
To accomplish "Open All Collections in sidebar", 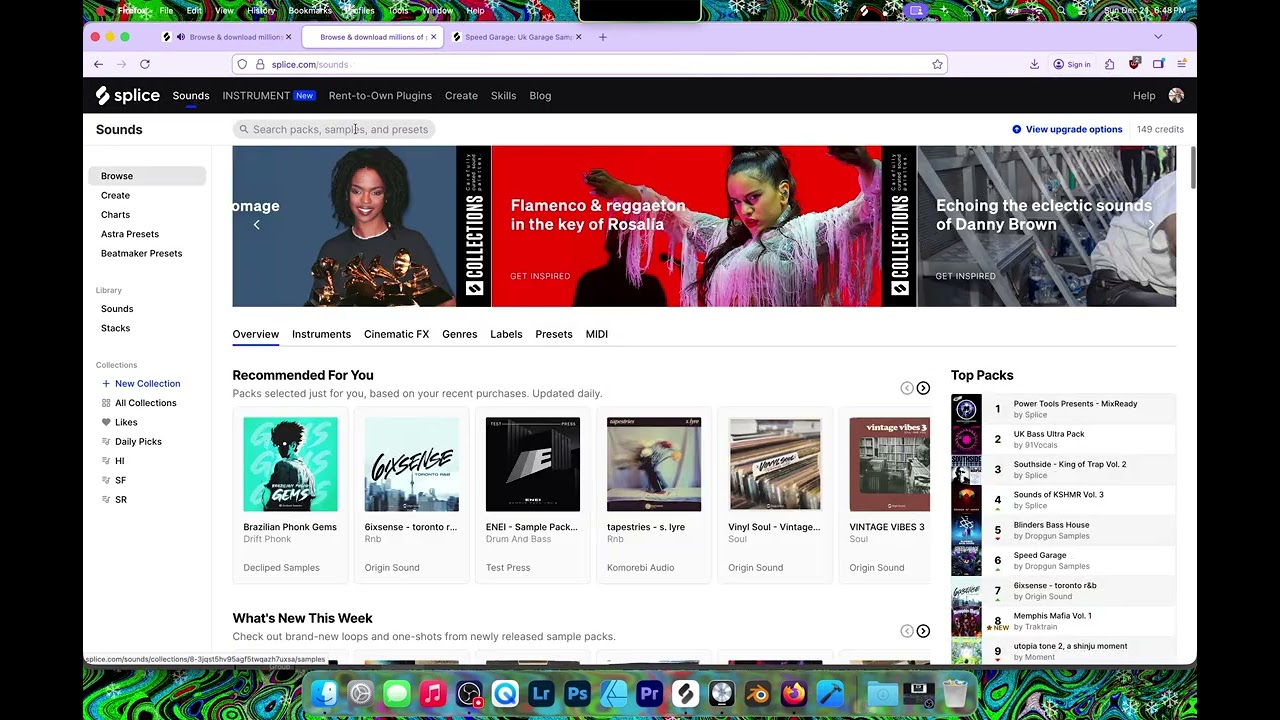I will [145, 403].
